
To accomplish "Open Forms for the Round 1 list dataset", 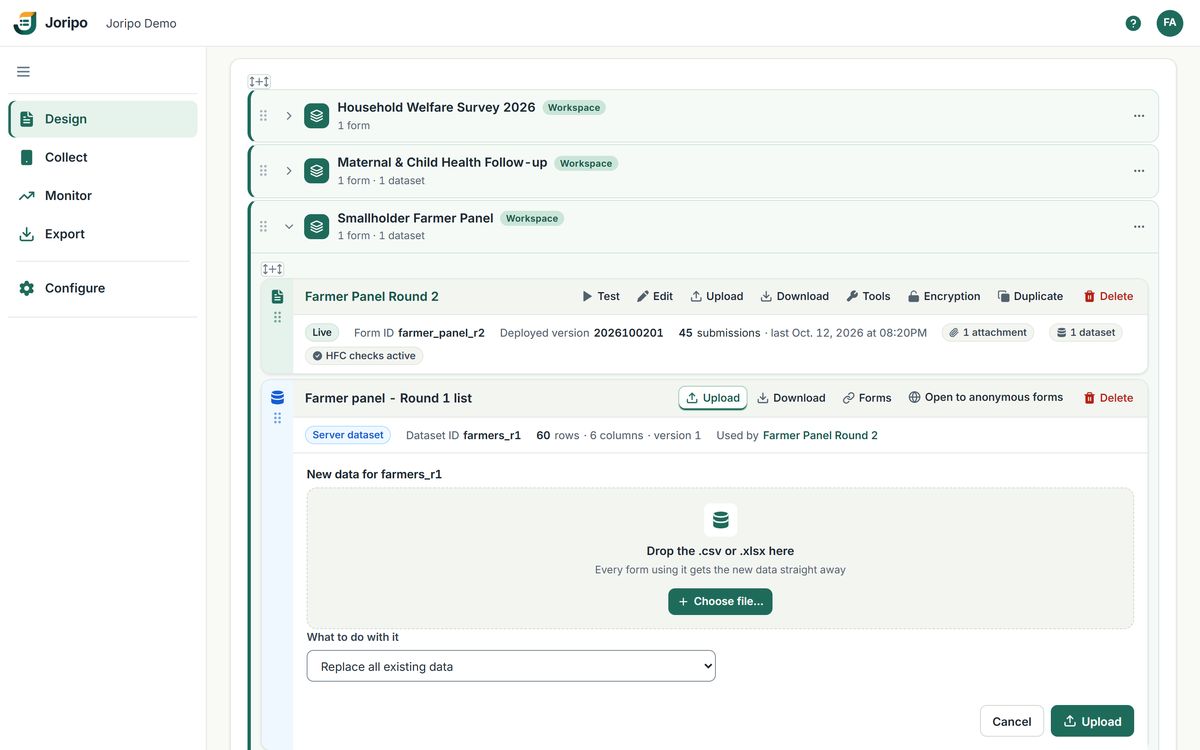I will pos(867,398).
